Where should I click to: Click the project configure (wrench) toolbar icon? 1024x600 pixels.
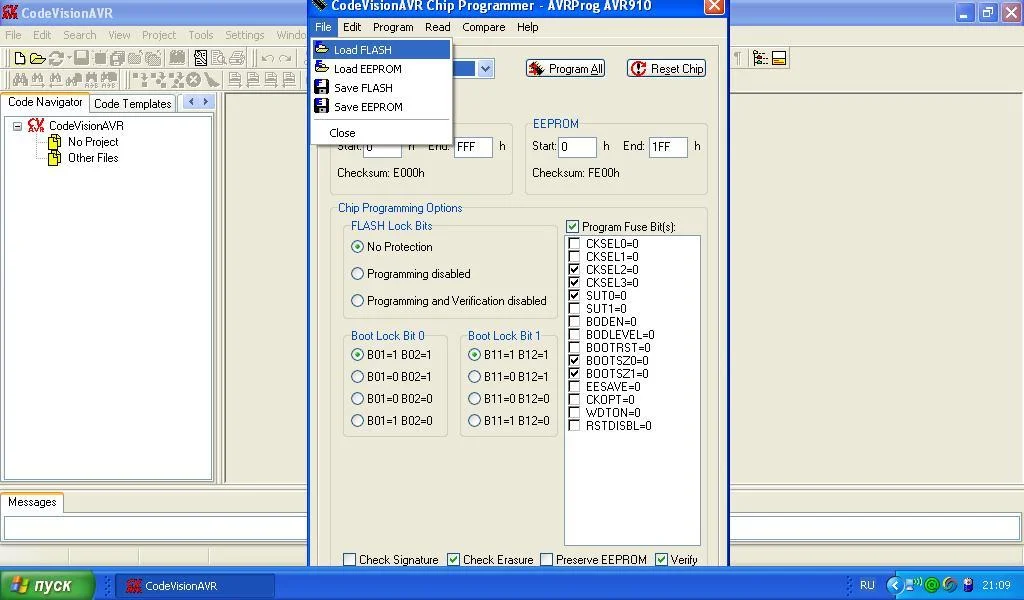tap(200, 58)
